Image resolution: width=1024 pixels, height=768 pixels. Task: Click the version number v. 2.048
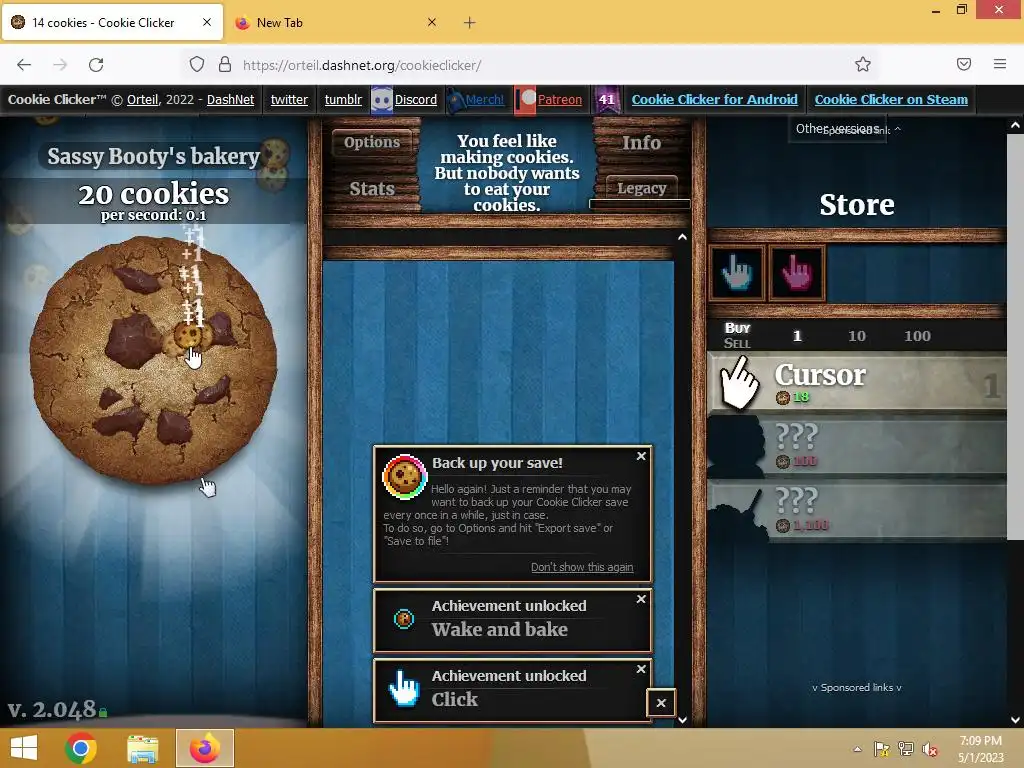point(52,709)
